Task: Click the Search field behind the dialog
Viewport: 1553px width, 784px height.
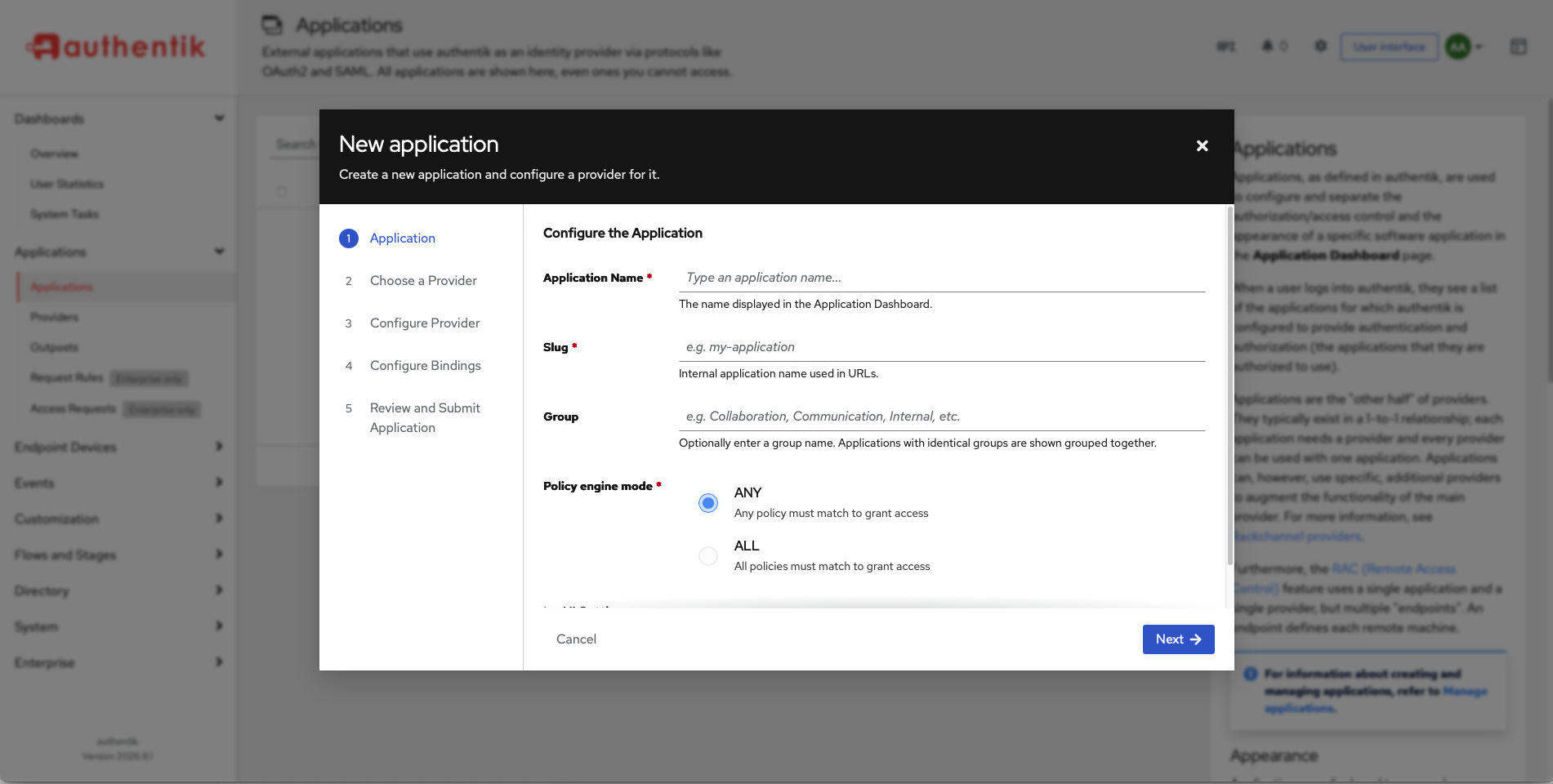Action: (294, 144)
